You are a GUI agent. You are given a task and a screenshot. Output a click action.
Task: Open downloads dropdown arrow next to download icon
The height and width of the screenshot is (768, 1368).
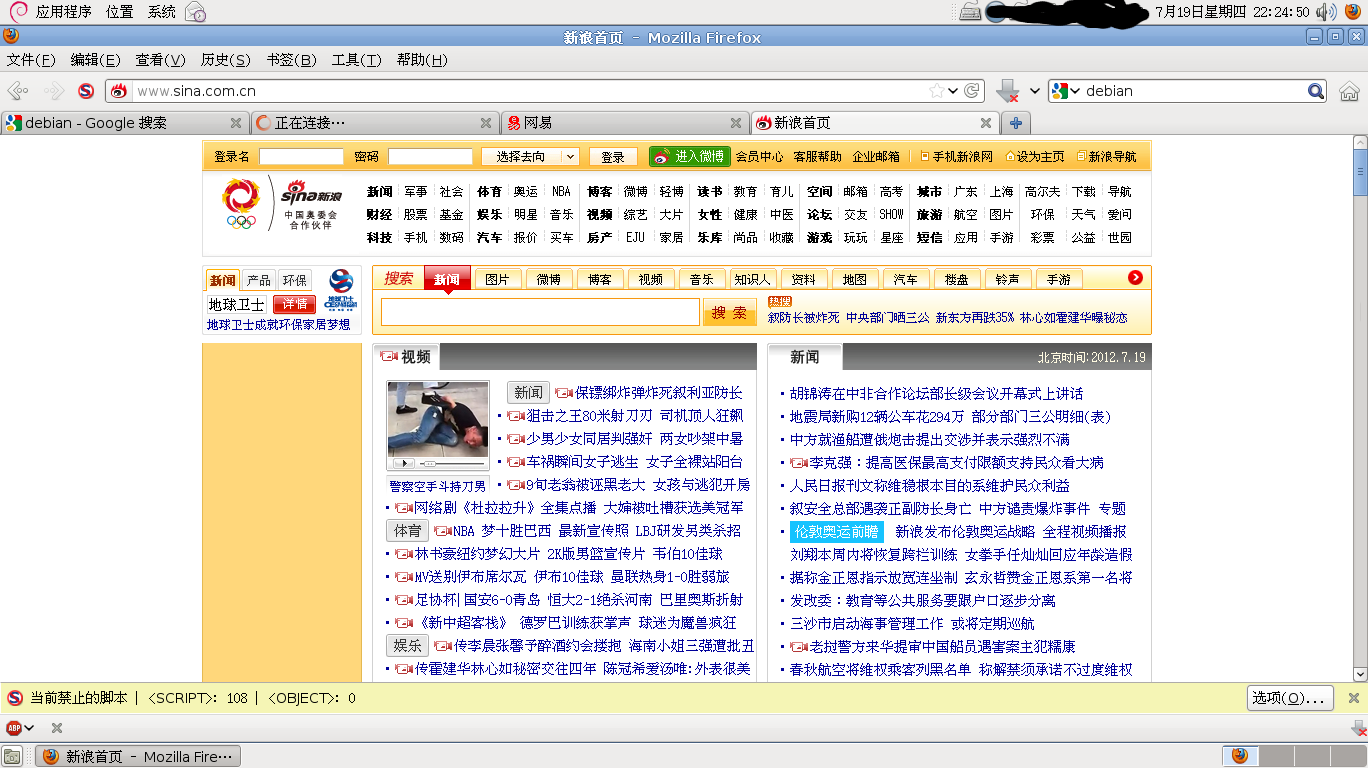[1034, 91]
